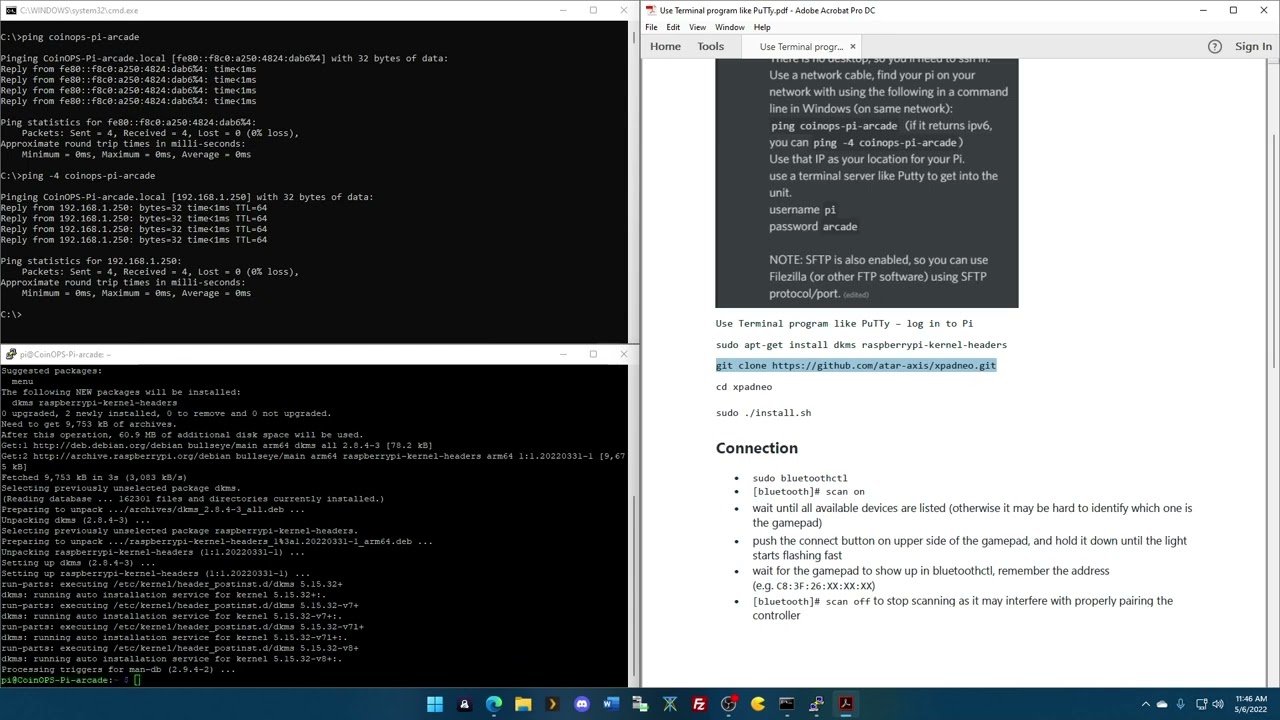Switch to Command Prompt taskbar icon
1280x720 pixels.
click(787, 704)
